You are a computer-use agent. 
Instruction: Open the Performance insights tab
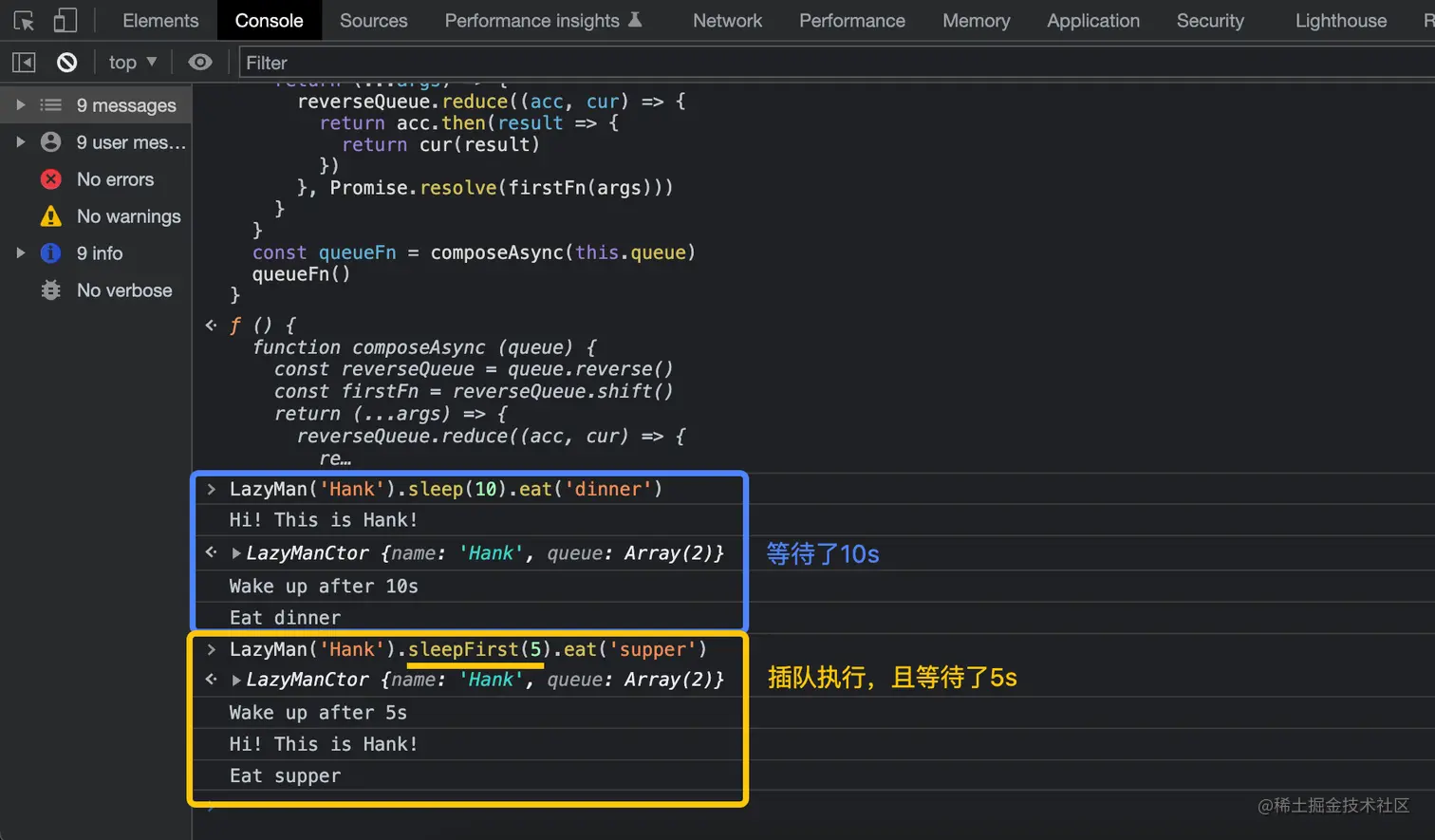coord(544,20)
